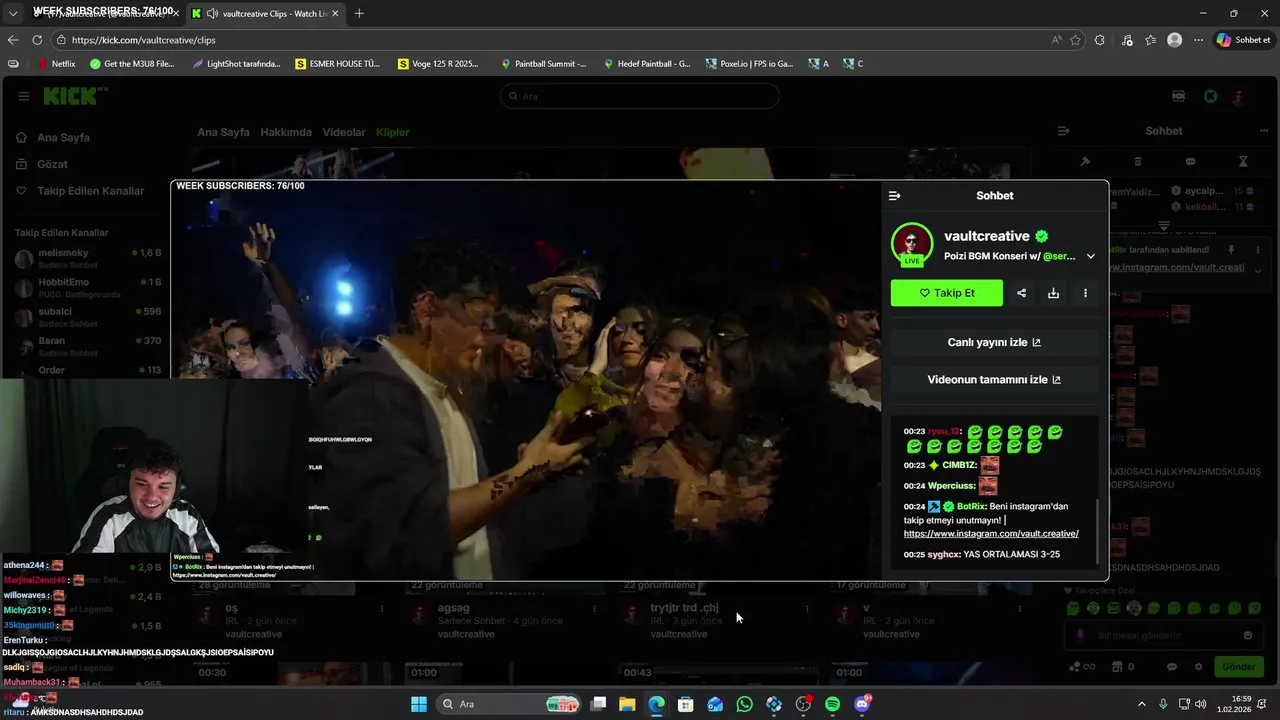Open pinned message three-dot menu
The height and width of the screenshot is (720, 1280).
click(x=1257, y=250)
